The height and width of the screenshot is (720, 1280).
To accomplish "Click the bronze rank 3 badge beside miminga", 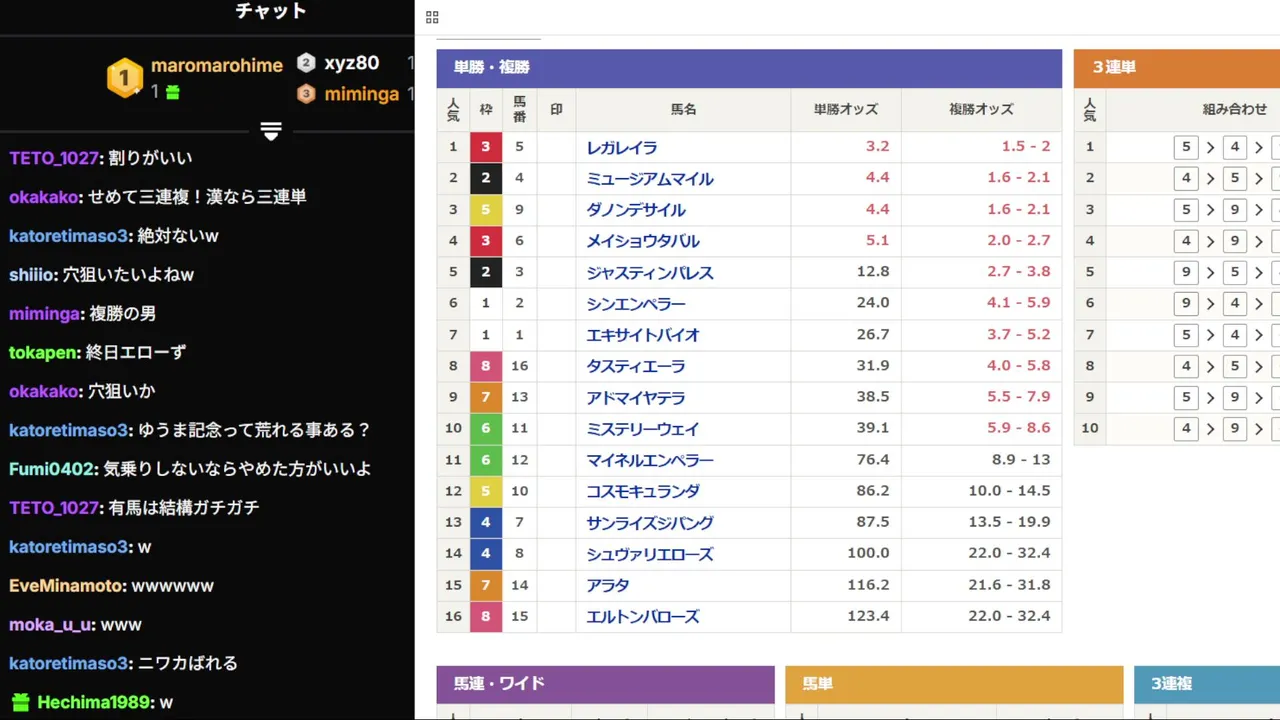I will click(x=306, y=94).
